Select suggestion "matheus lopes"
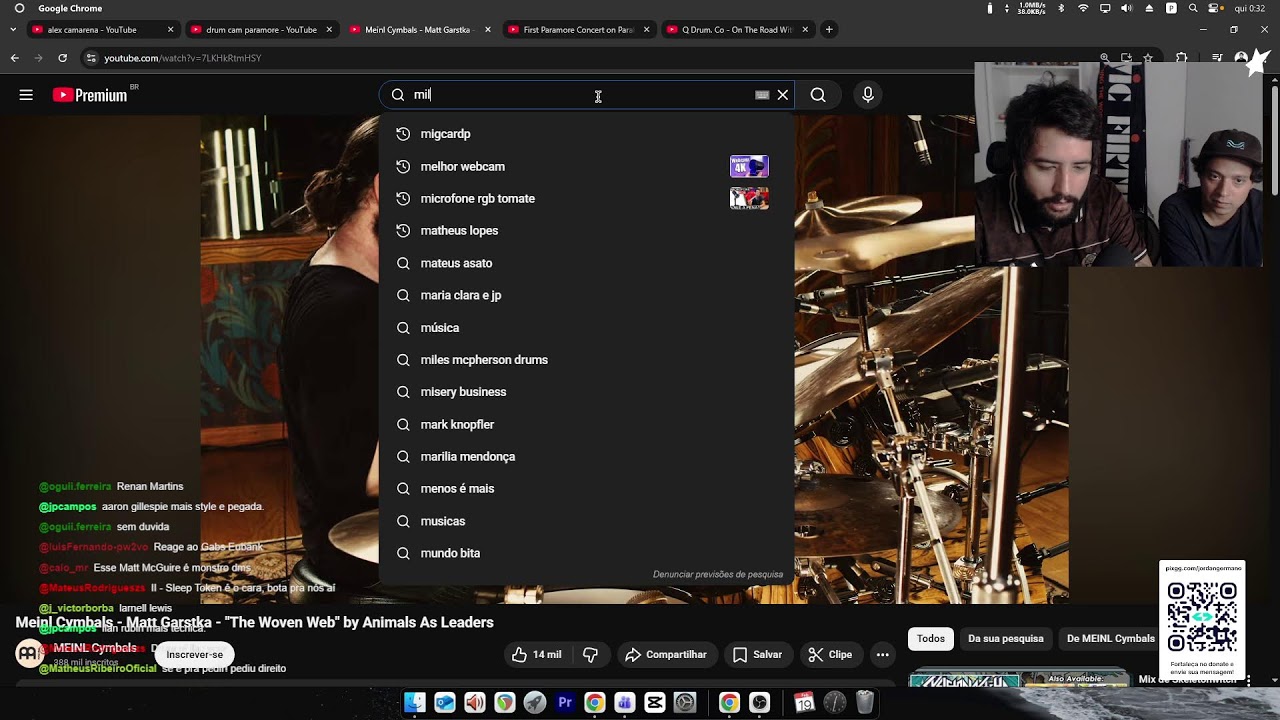Viewport: 1280px width, 720px height. (586, 231)
